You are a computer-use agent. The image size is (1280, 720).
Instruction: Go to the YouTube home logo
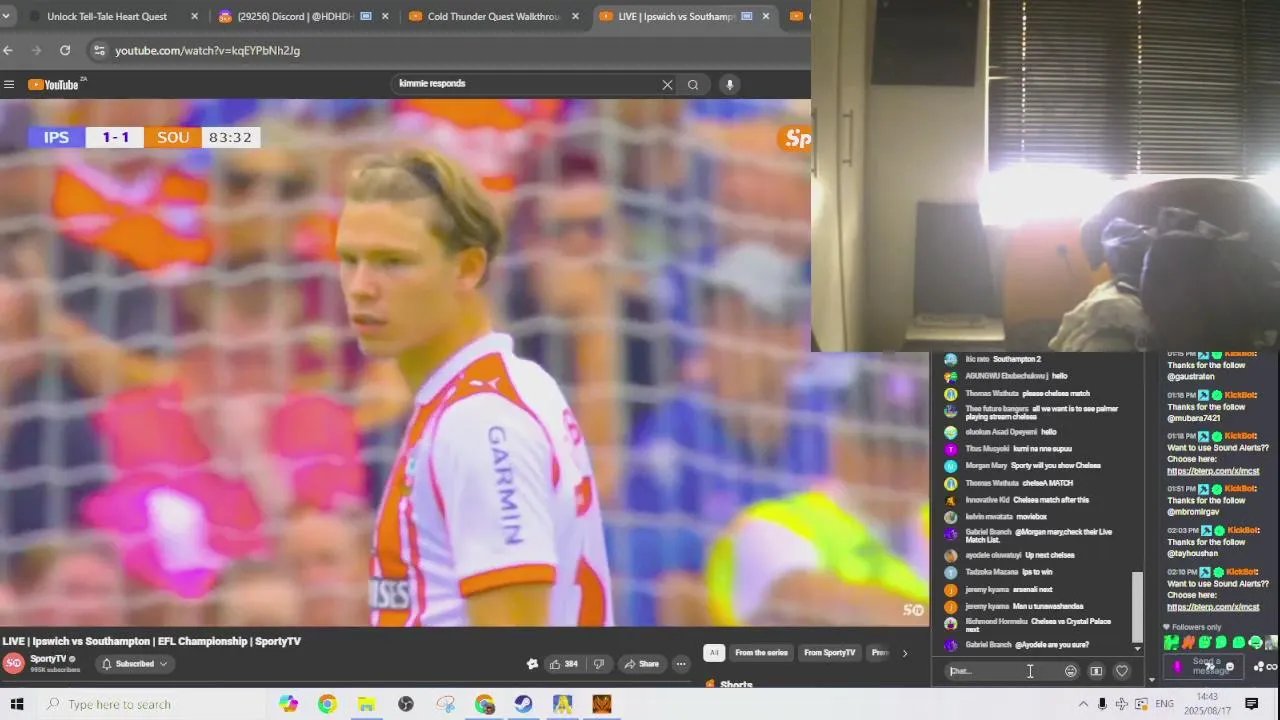pyautogui.click(x=54, y=85)
